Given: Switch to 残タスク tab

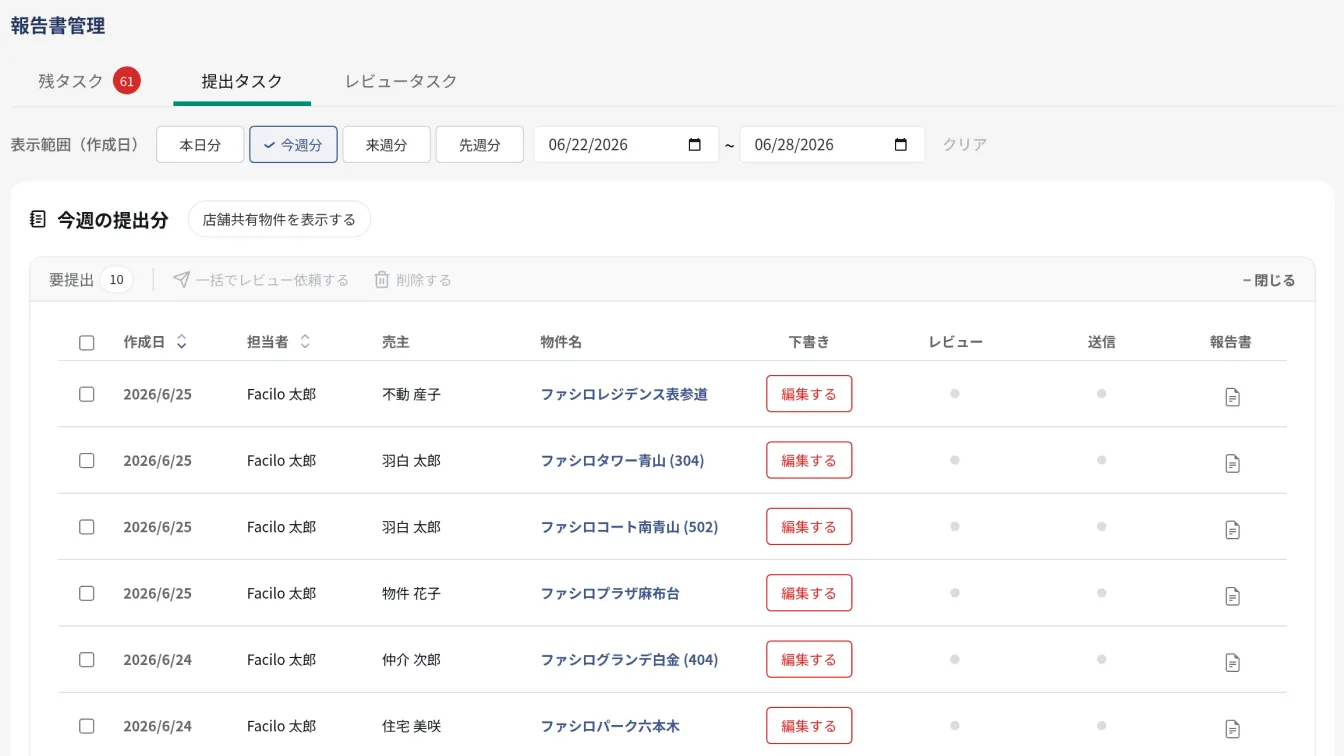Looking at the screenshot, I should pos(89,81).
